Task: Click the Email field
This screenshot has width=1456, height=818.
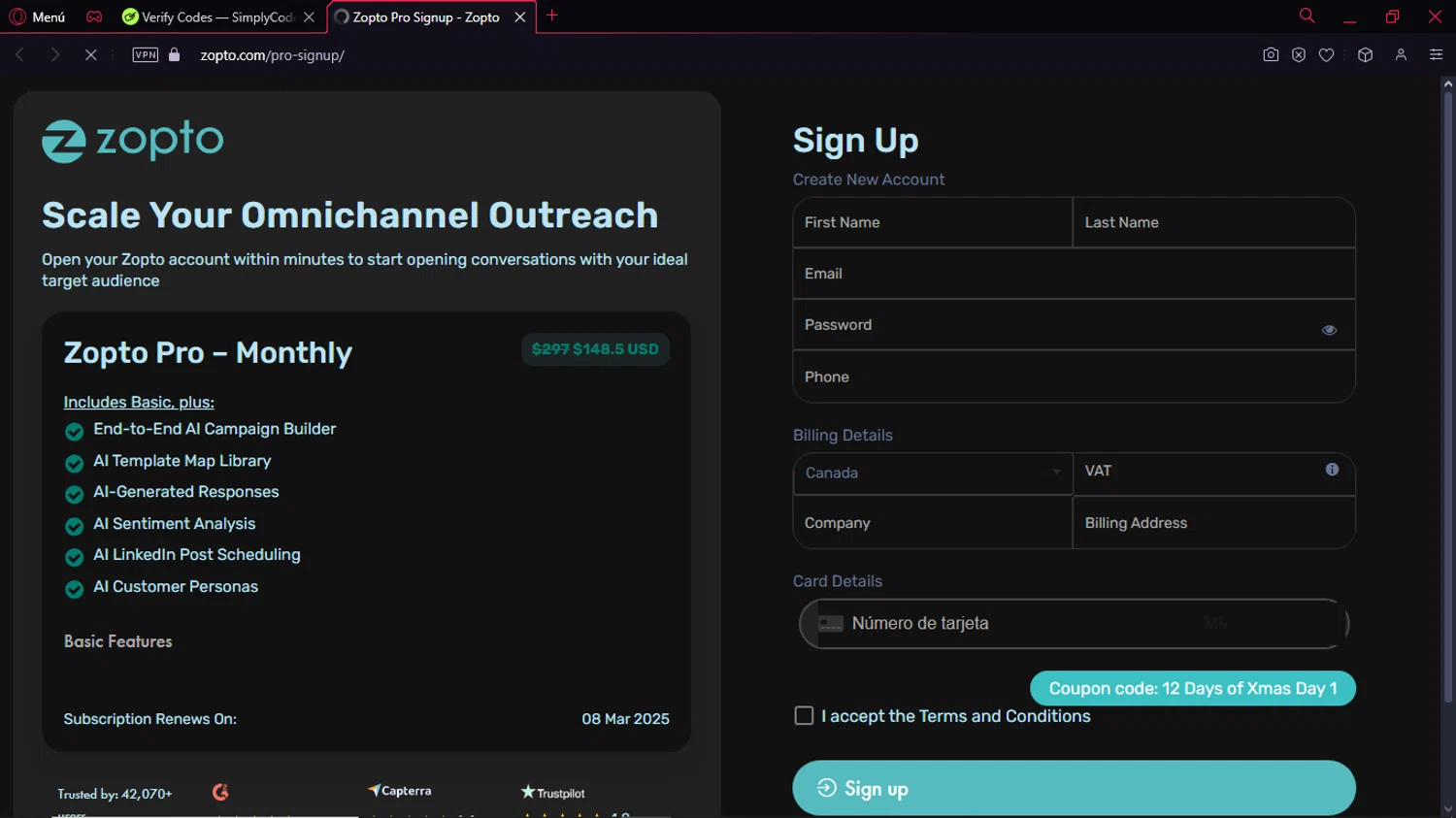Action: click(x=1074, y=274)
